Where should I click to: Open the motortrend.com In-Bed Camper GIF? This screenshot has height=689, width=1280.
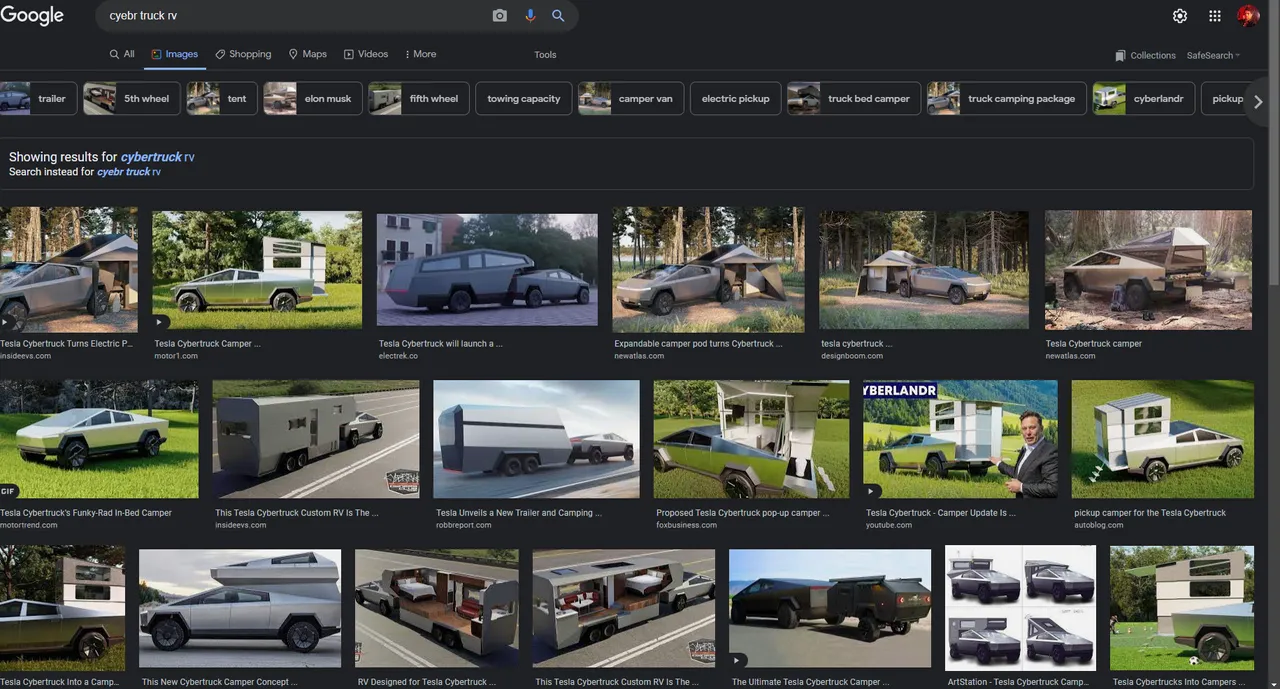(99, 439)
